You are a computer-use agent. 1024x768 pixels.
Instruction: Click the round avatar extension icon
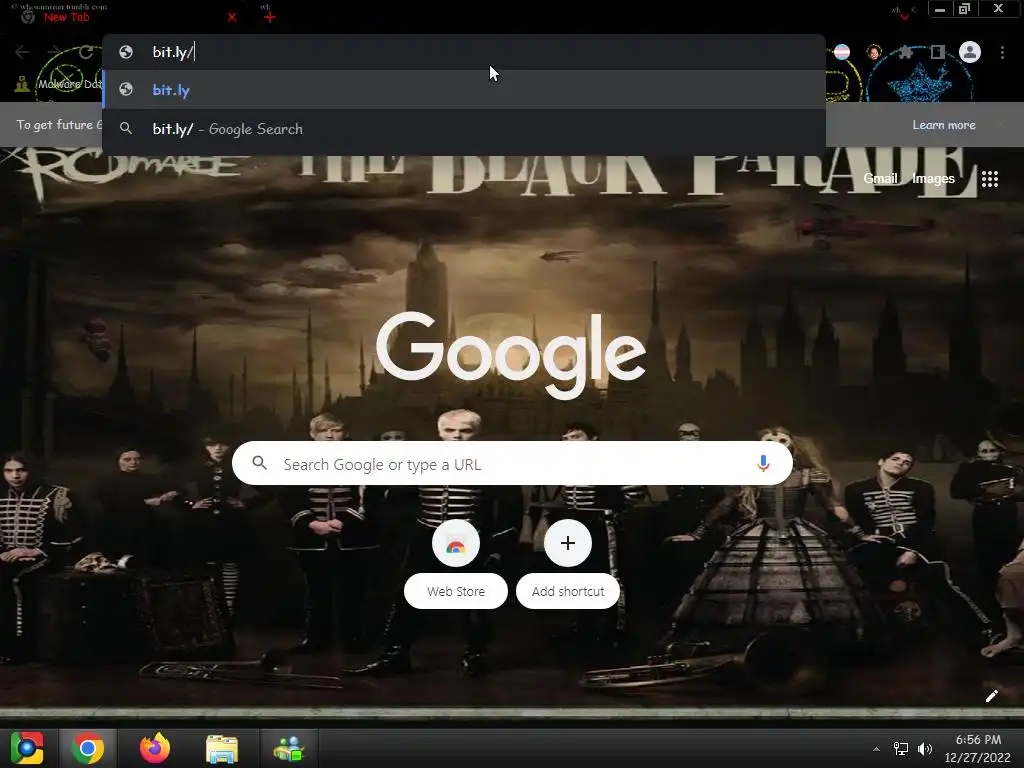pyautogui.click(x=874, y=52)
